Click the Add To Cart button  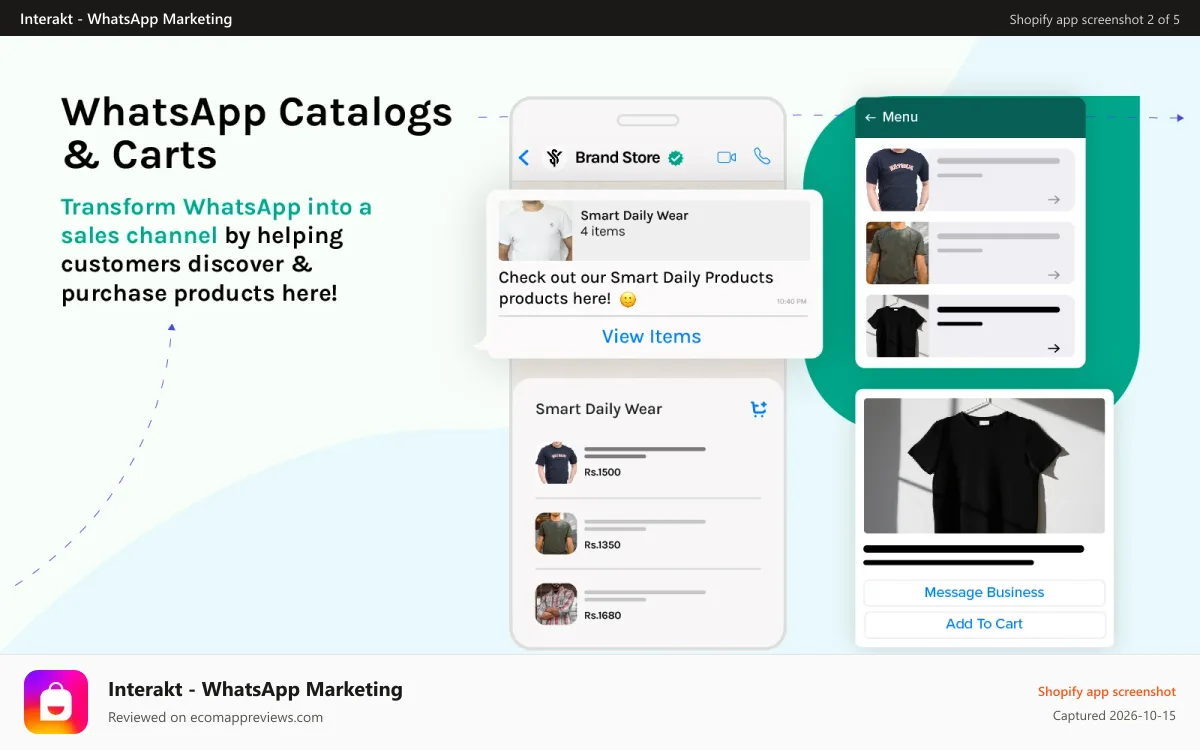click(984, 624)
